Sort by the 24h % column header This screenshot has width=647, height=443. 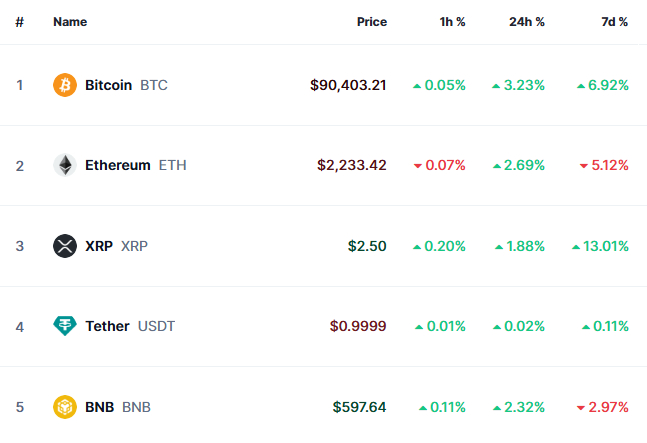pos(527,22)
